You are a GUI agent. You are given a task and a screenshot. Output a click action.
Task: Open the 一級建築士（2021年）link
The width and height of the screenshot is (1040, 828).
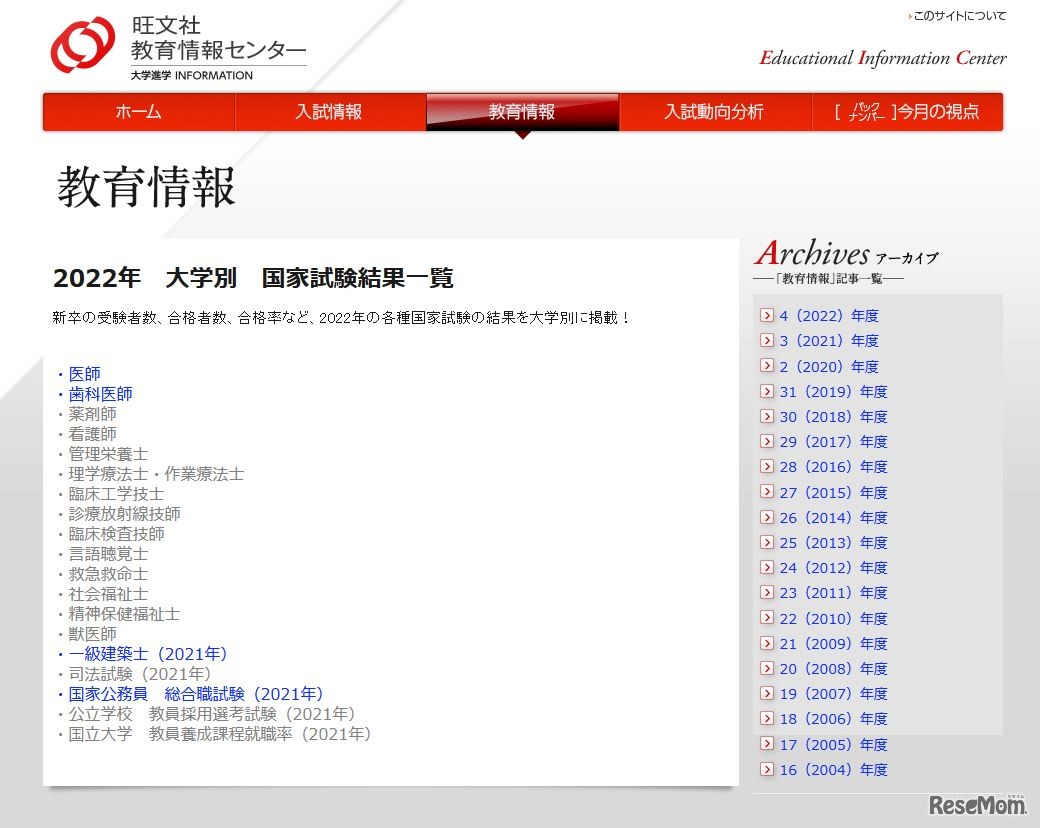click(x=145, y=653)
